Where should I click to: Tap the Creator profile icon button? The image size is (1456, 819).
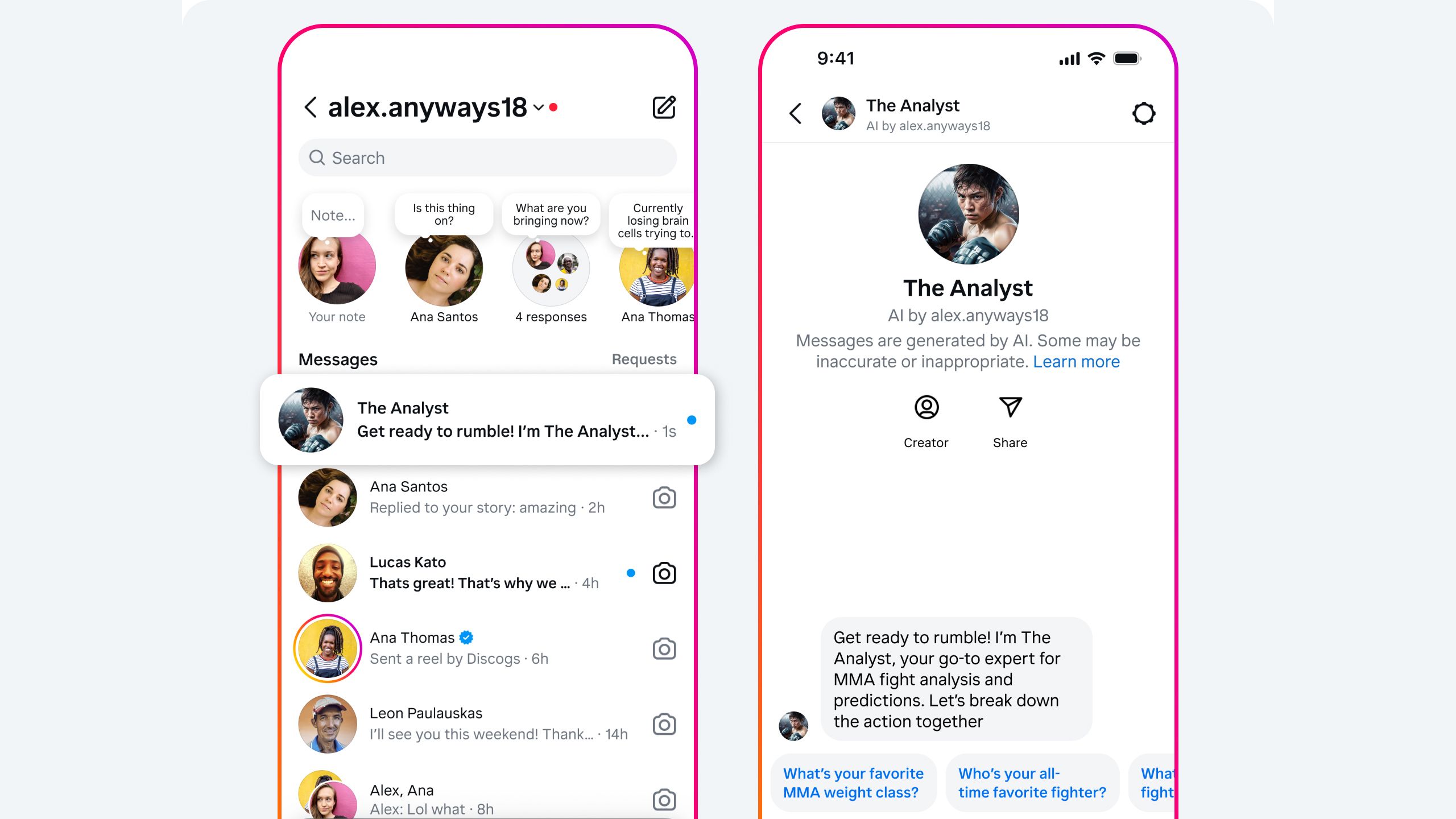point(925,407)
